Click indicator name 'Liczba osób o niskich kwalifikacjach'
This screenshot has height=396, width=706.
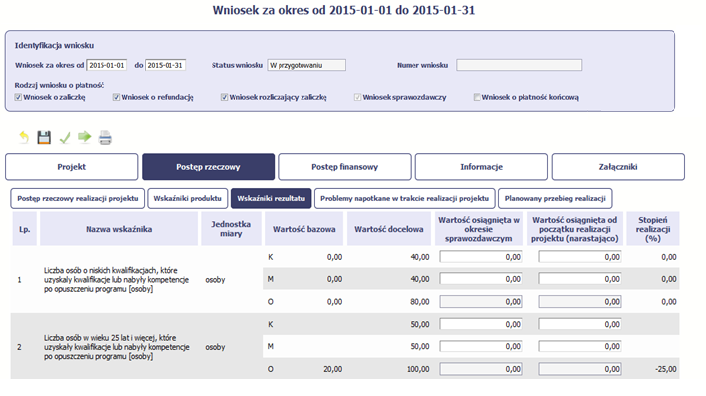tap(116, 279)
